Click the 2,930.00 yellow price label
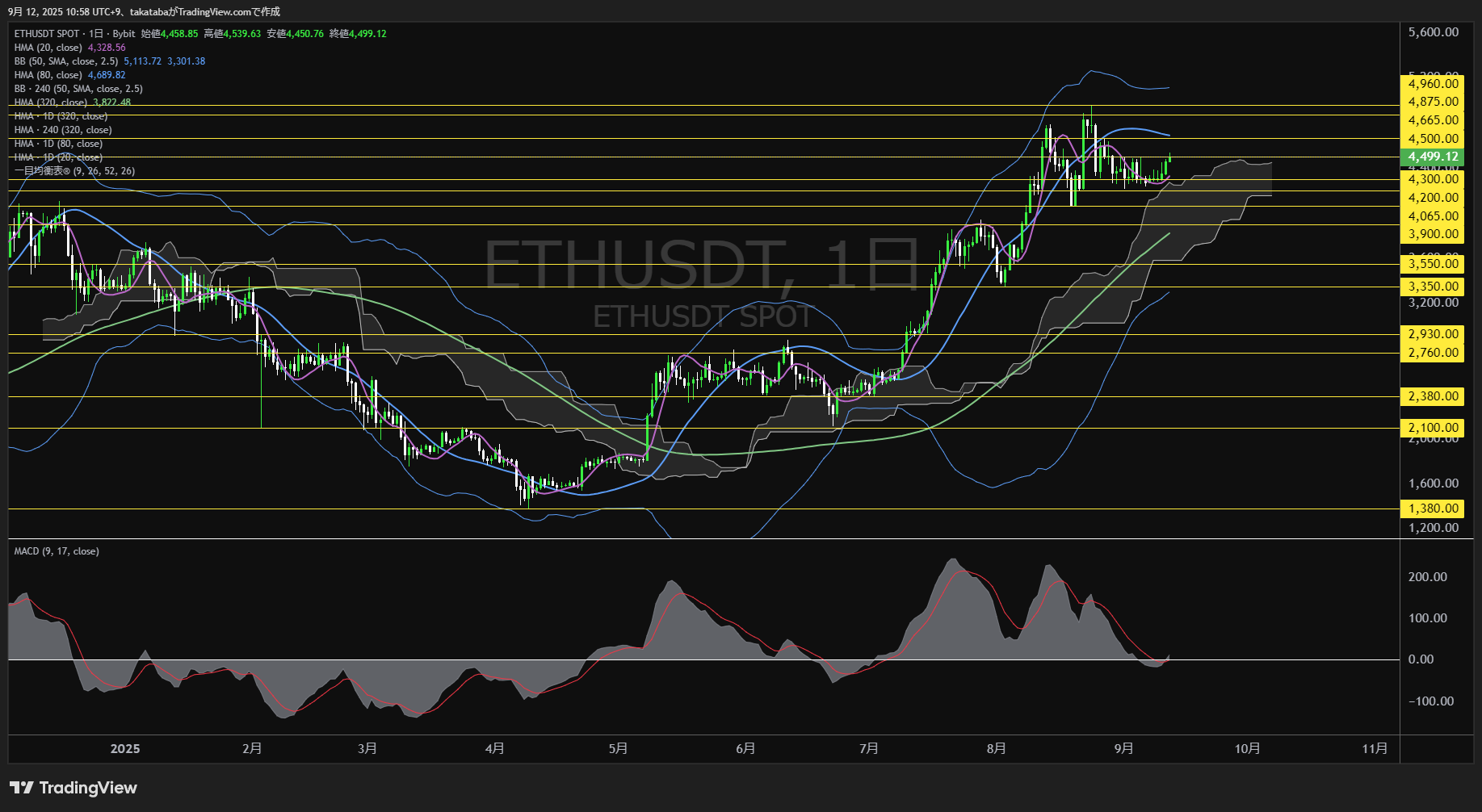The height and width of the screenshot is (812, 1482). click(1432, 334)
